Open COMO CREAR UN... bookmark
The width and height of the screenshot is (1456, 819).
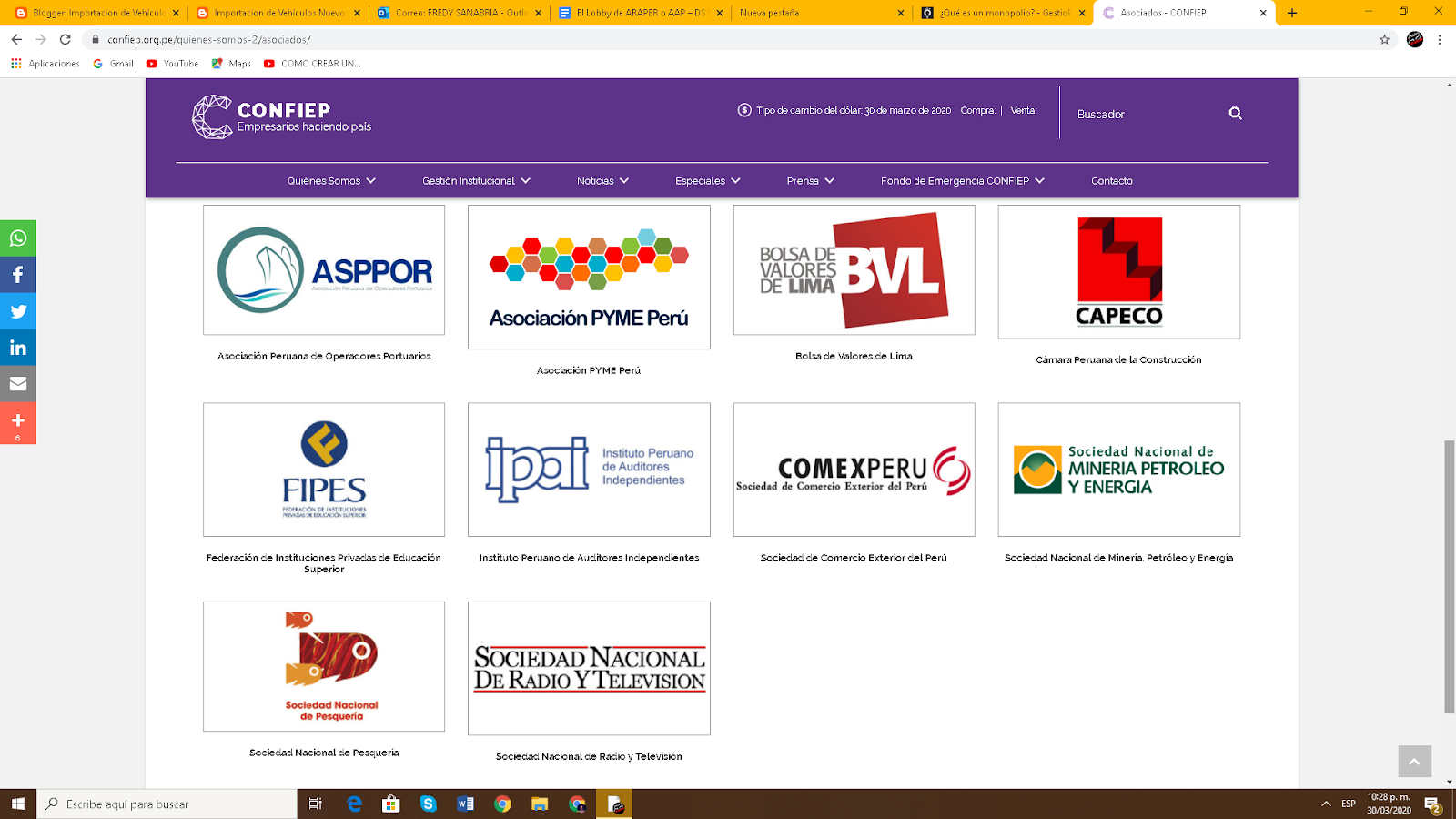[312, 64]
